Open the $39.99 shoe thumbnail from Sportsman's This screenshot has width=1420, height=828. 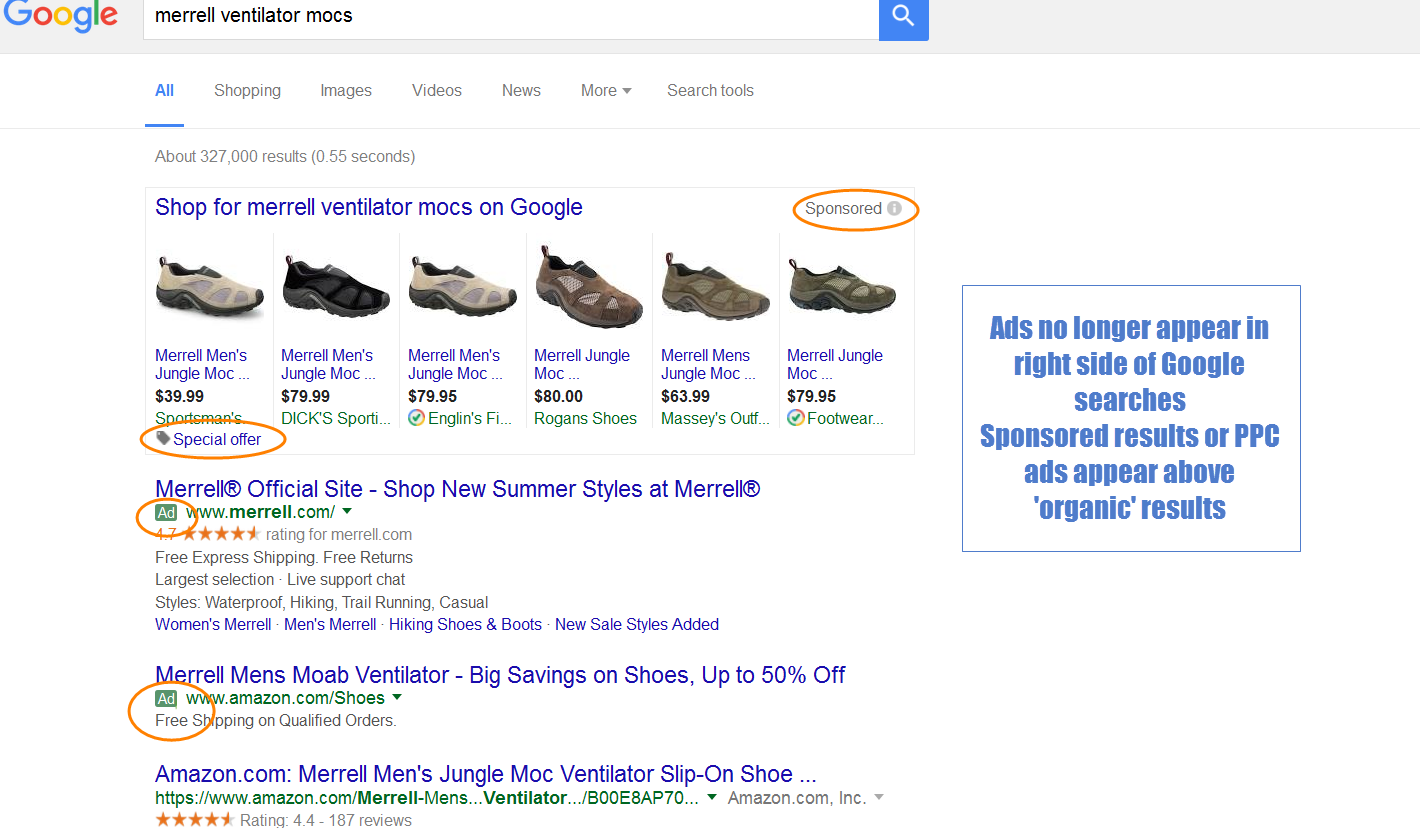click(210, 287)
